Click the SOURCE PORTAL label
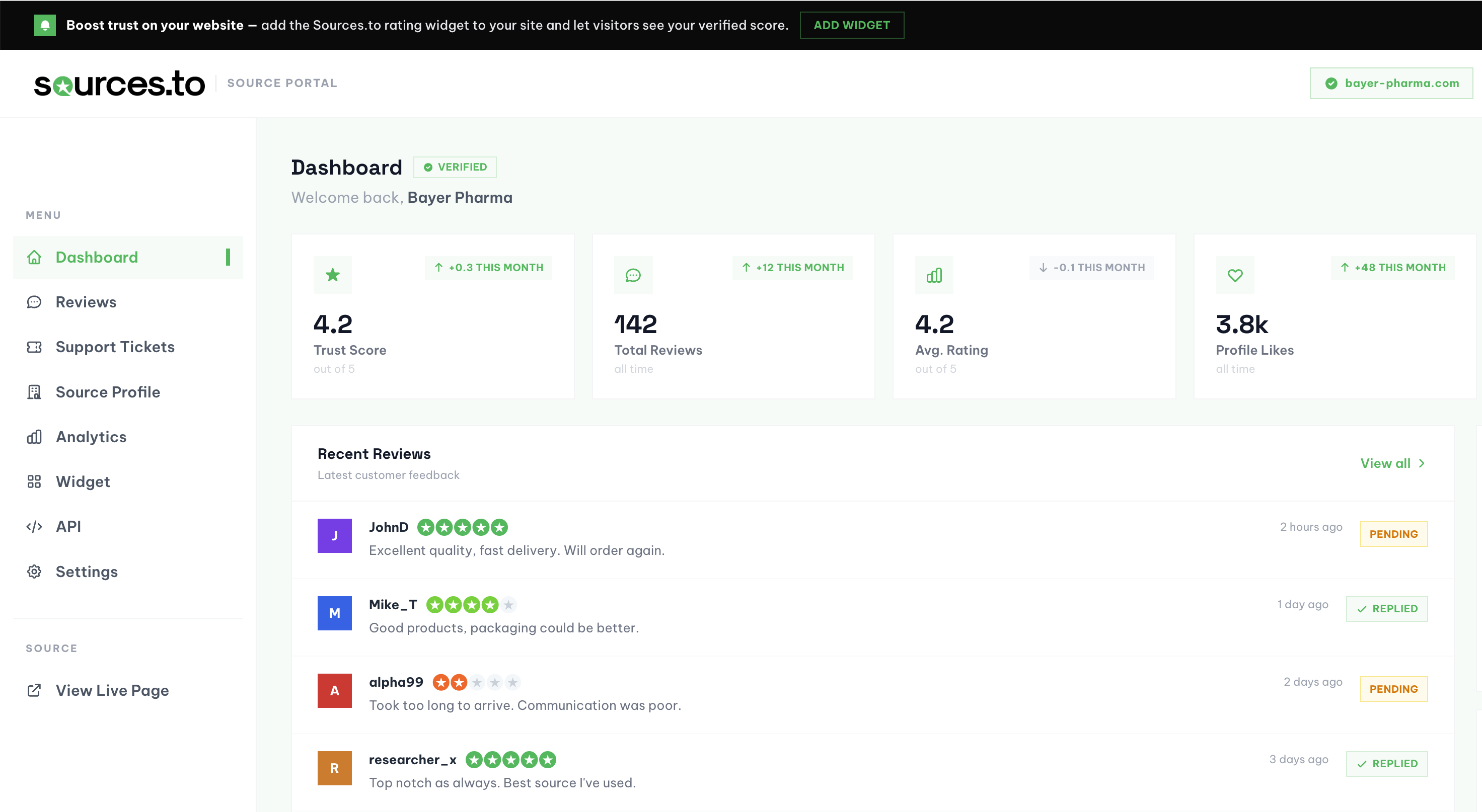 click(x=282, y=84)
